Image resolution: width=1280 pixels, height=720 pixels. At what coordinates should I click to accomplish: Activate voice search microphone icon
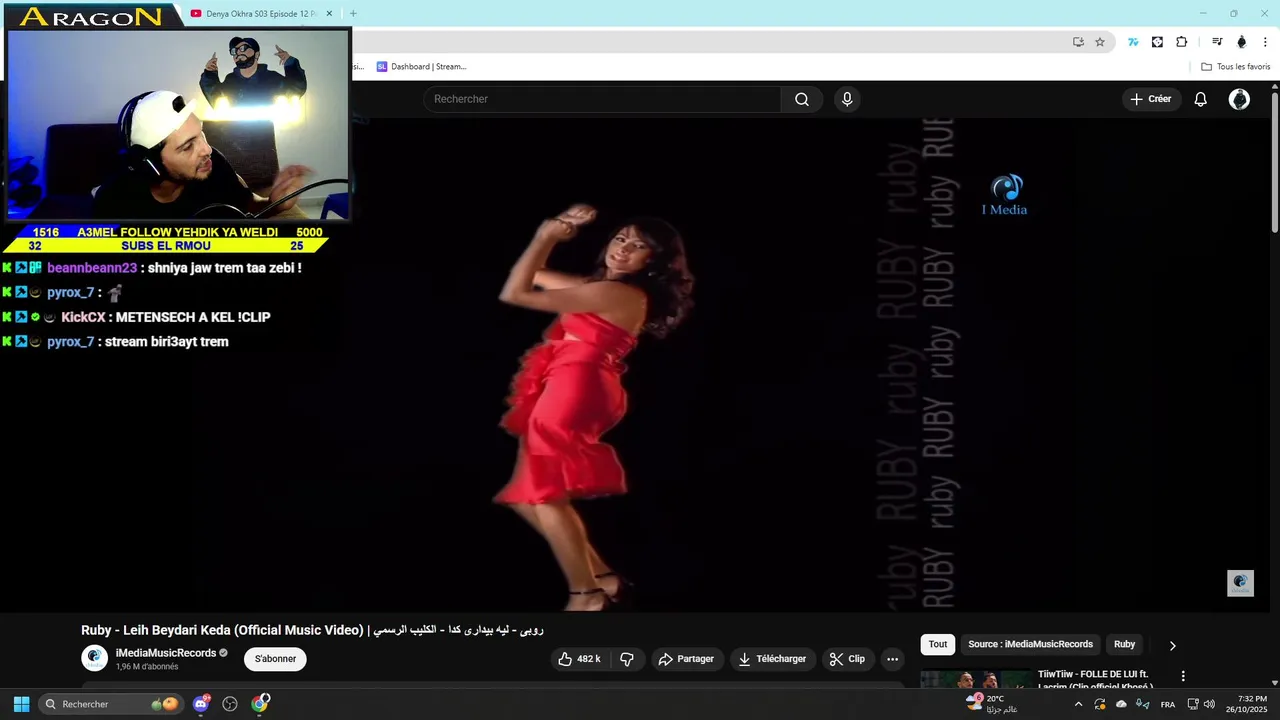pyautogui.click(x=847, y=99)
